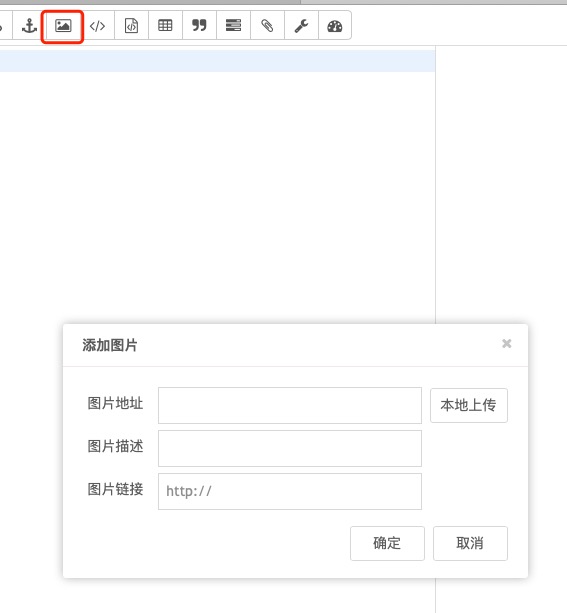The width and height of the screenshot is (567, 613).
Task: Add a blockquote with the quotation-marks icon
Action: [199, 26]
